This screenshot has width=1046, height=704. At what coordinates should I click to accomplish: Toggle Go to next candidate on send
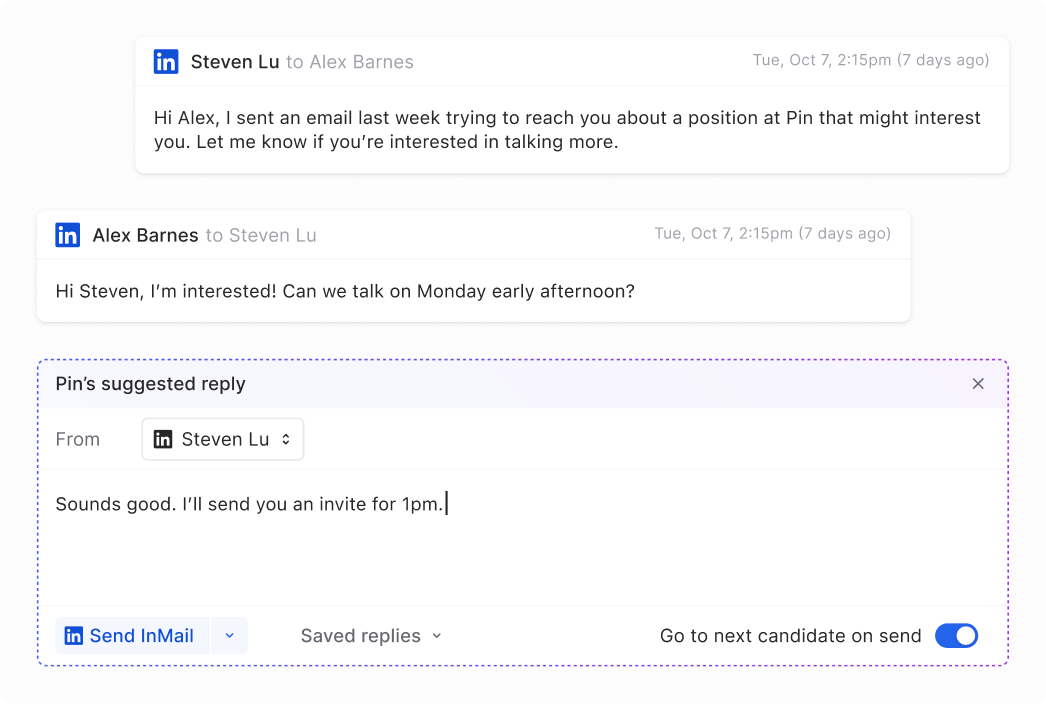[956, 636]
